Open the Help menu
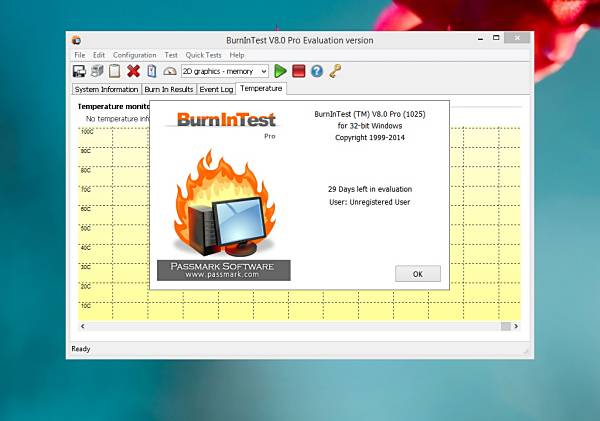The width and height of the screenshot is (600, 421). (237, 55)
